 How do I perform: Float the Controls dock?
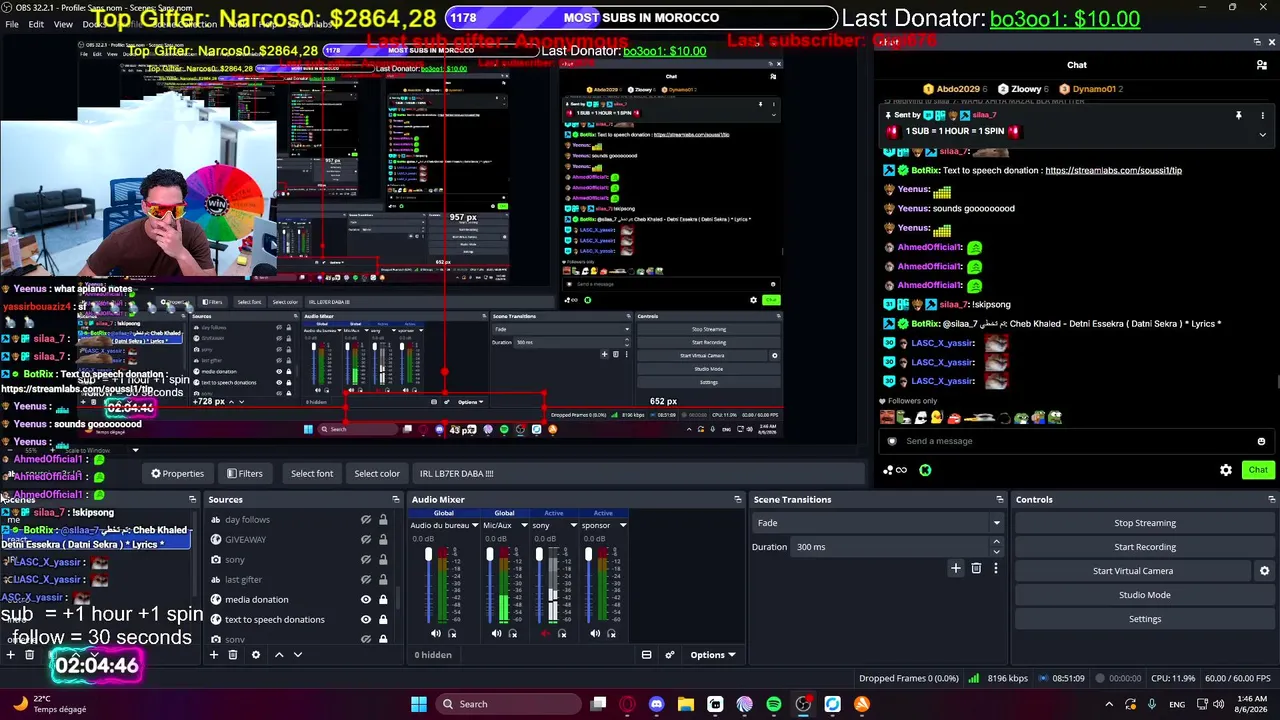click(x=1271, y=499)
